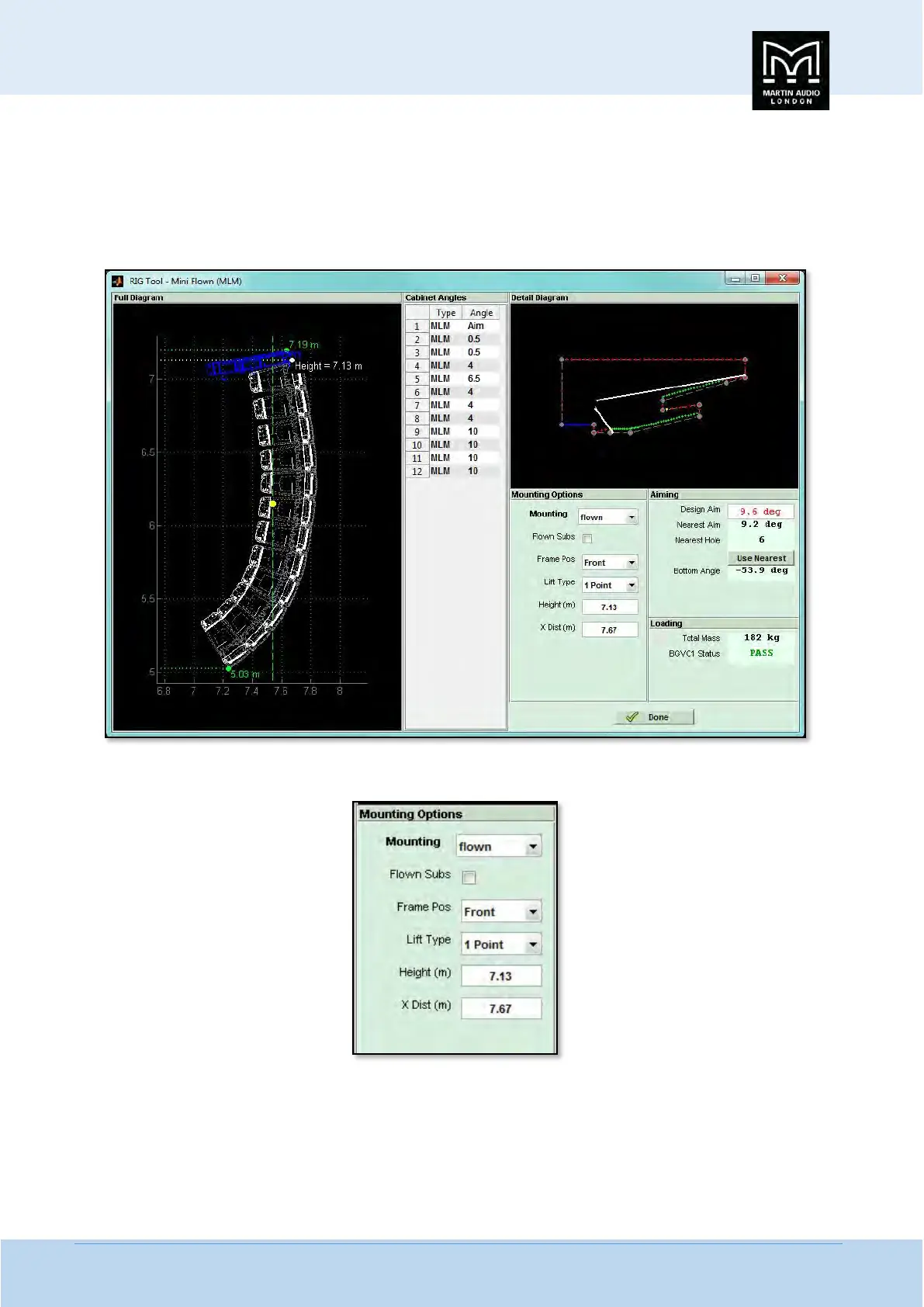Click the Nearest Hole value 6
Screen dimensions: 924x1307
(x=761, y=540)
